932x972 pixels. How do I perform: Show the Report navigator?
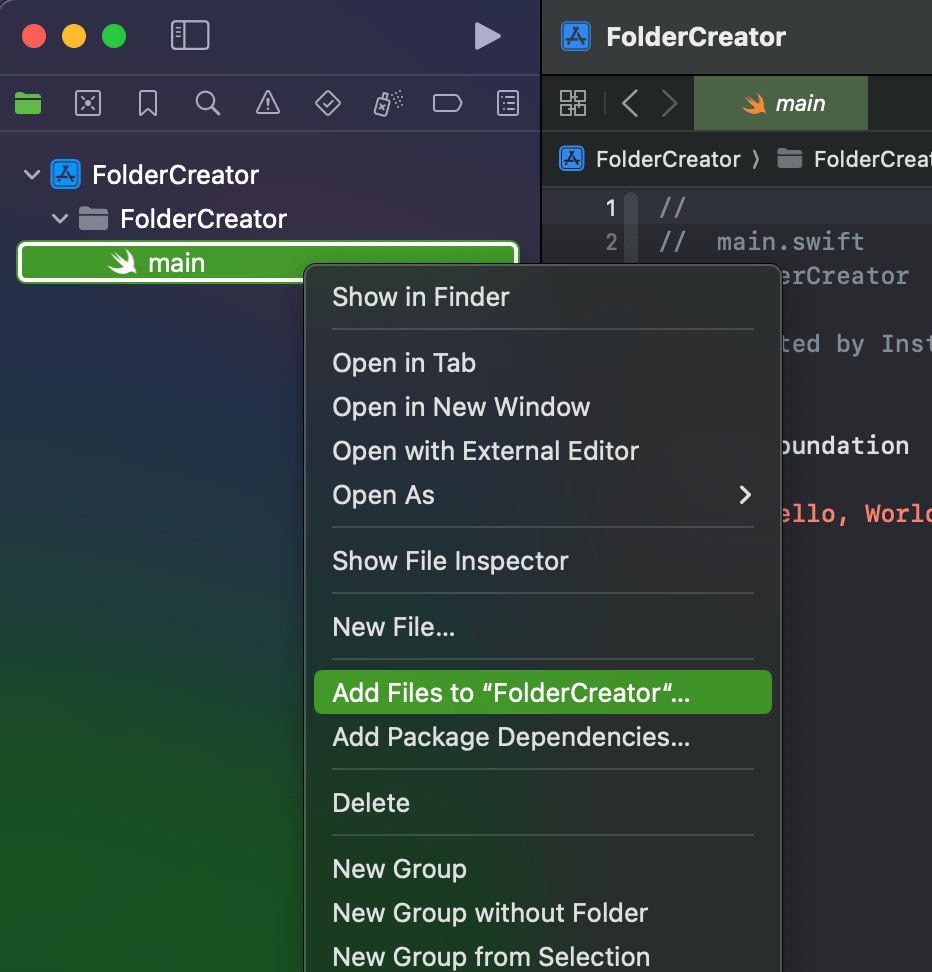point(508,103)
